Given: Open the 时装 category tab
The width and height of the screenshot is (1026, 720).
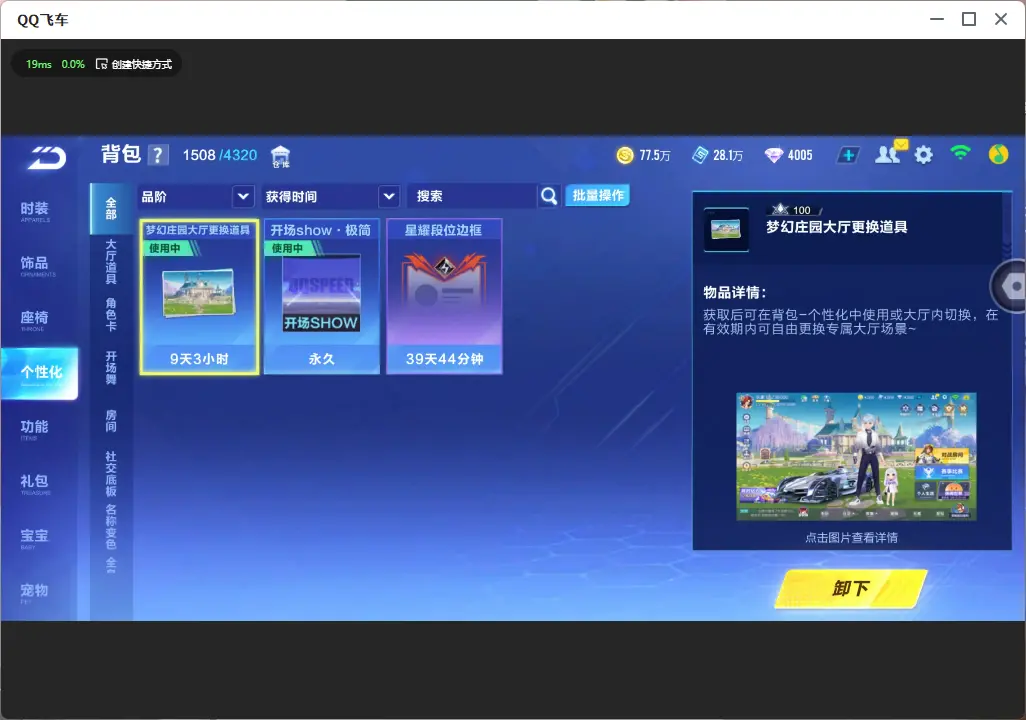Looking at the screenshot, I should click(35, 211).
